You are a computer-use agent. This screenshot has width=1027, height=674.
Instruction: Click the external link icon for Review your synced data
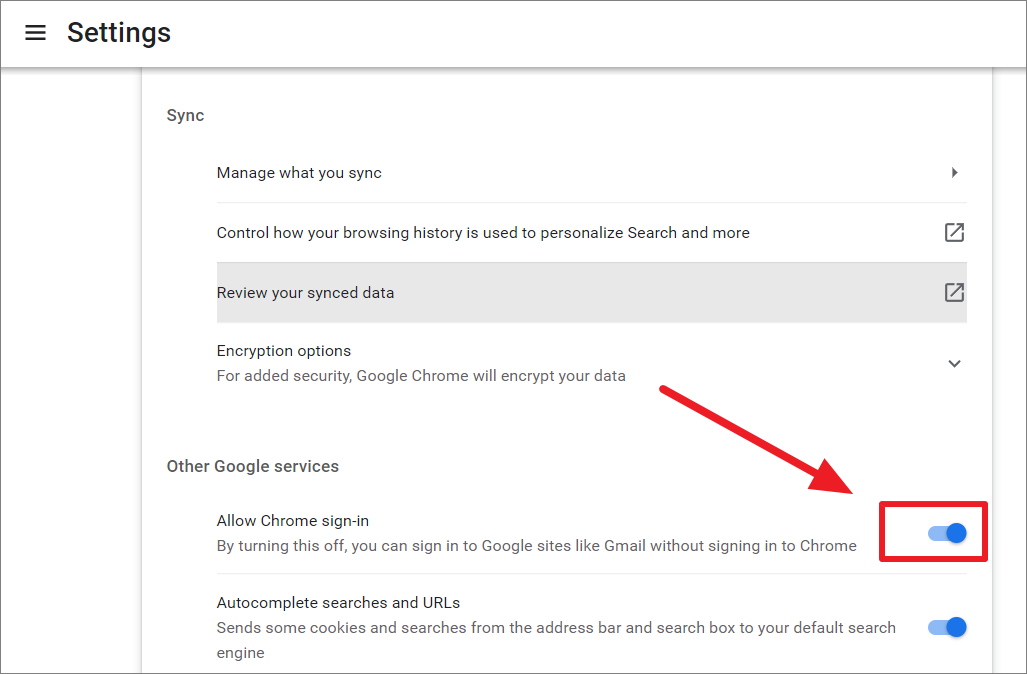(954, 292)
